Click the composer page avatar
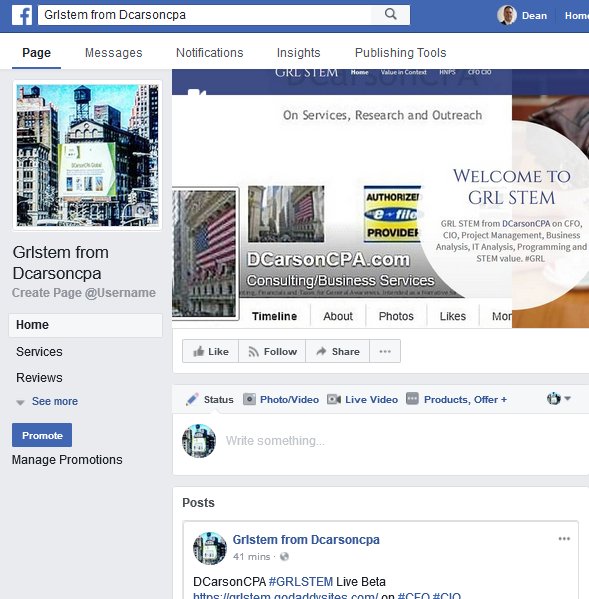Viewport: 589px width, 599px height. tap(199, 441)
